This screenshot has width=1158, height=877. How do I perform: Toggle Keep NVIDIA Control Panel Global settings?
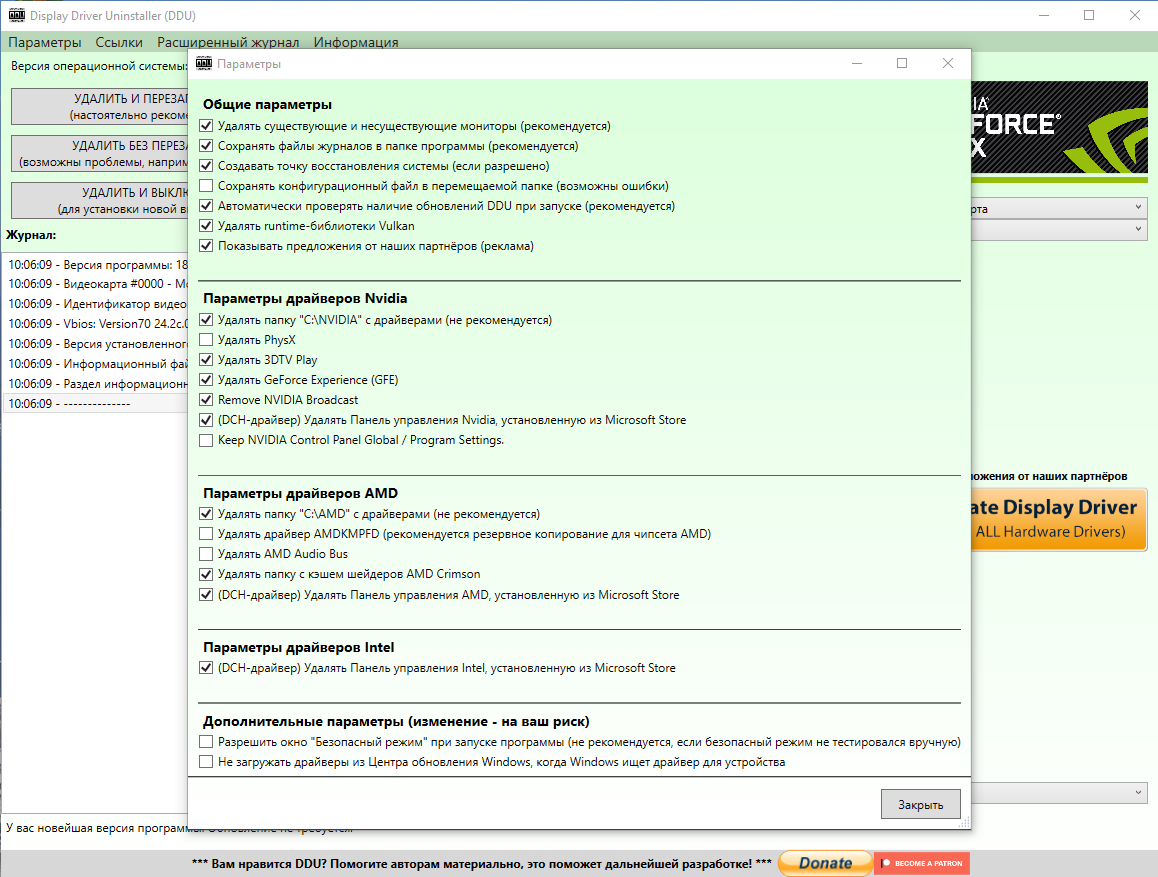(x=206, y=440)
